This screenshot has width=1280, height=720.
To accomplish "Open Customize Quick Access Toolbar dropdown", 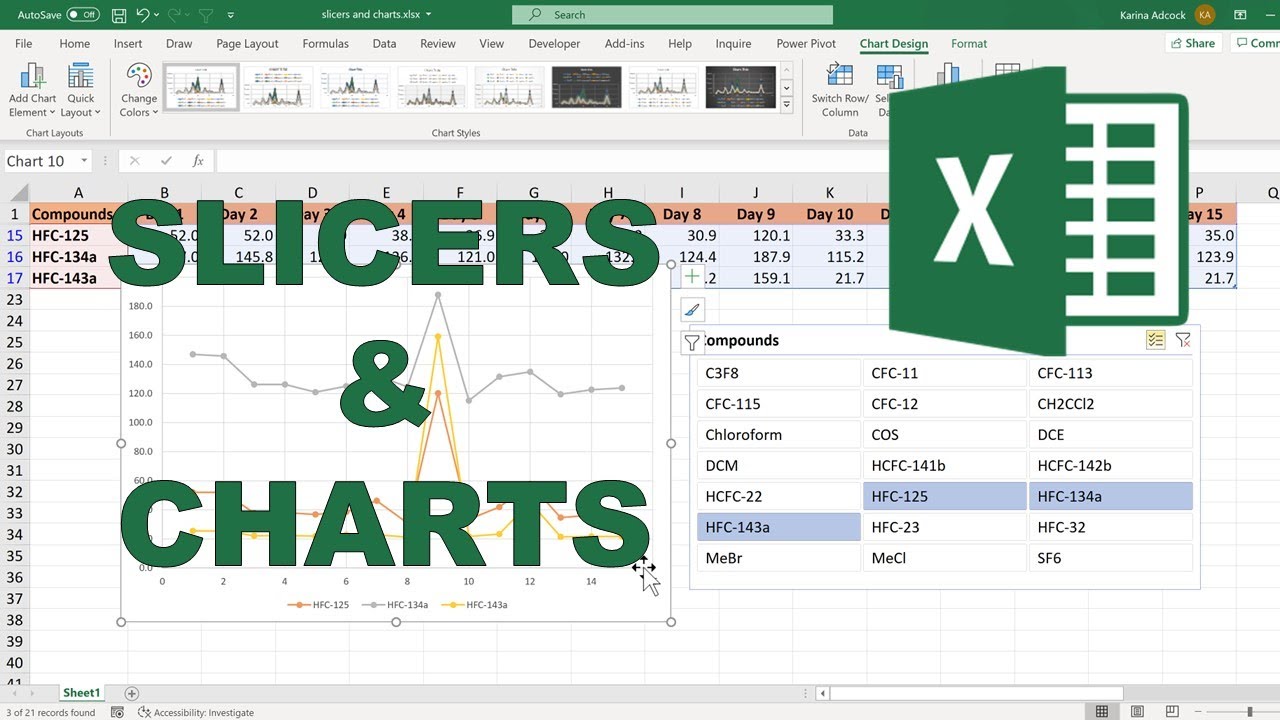I will [231, 15].
